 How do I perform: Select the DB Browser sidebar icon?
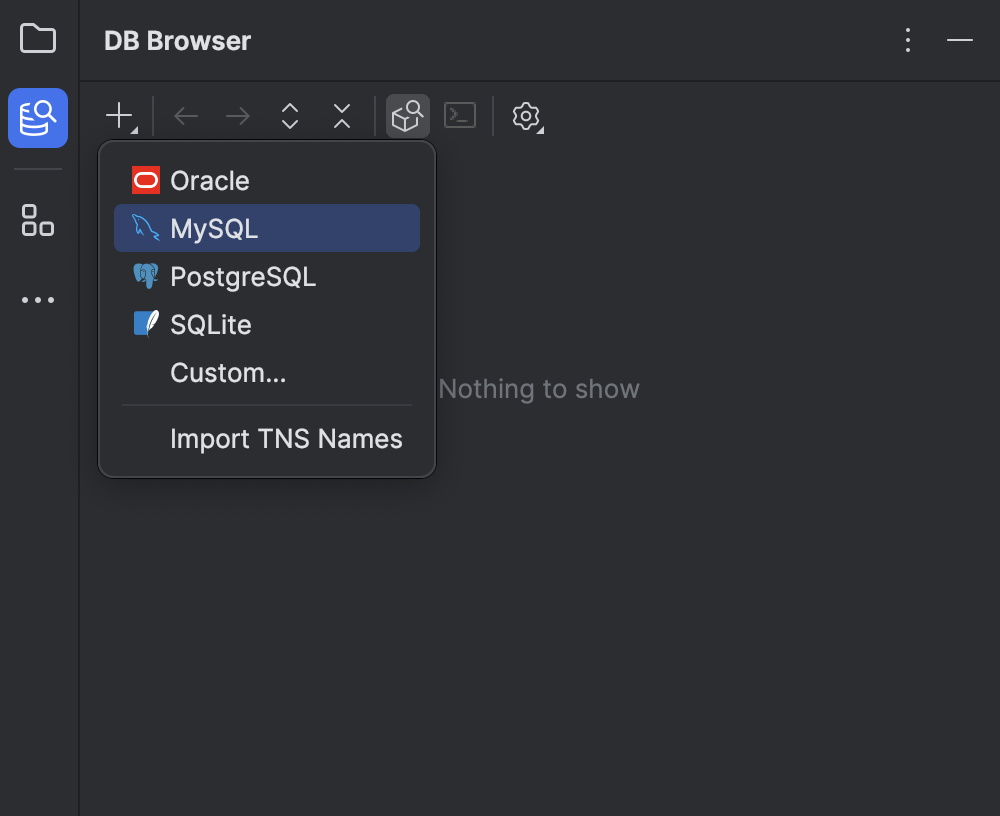point(37,118)
